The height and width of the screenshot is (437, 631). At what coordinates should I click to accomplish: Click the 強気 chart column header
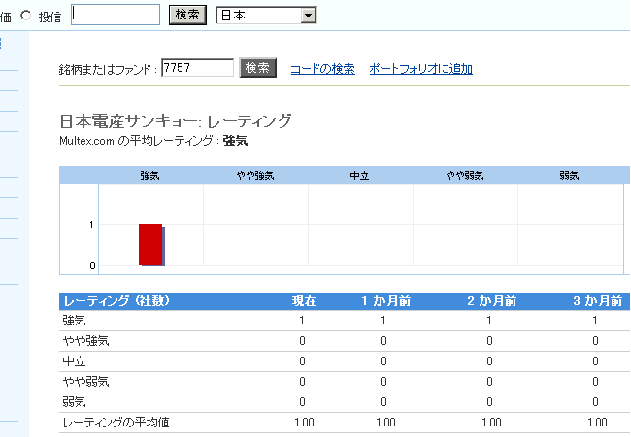pyautogui.click(x=150, y=176)
